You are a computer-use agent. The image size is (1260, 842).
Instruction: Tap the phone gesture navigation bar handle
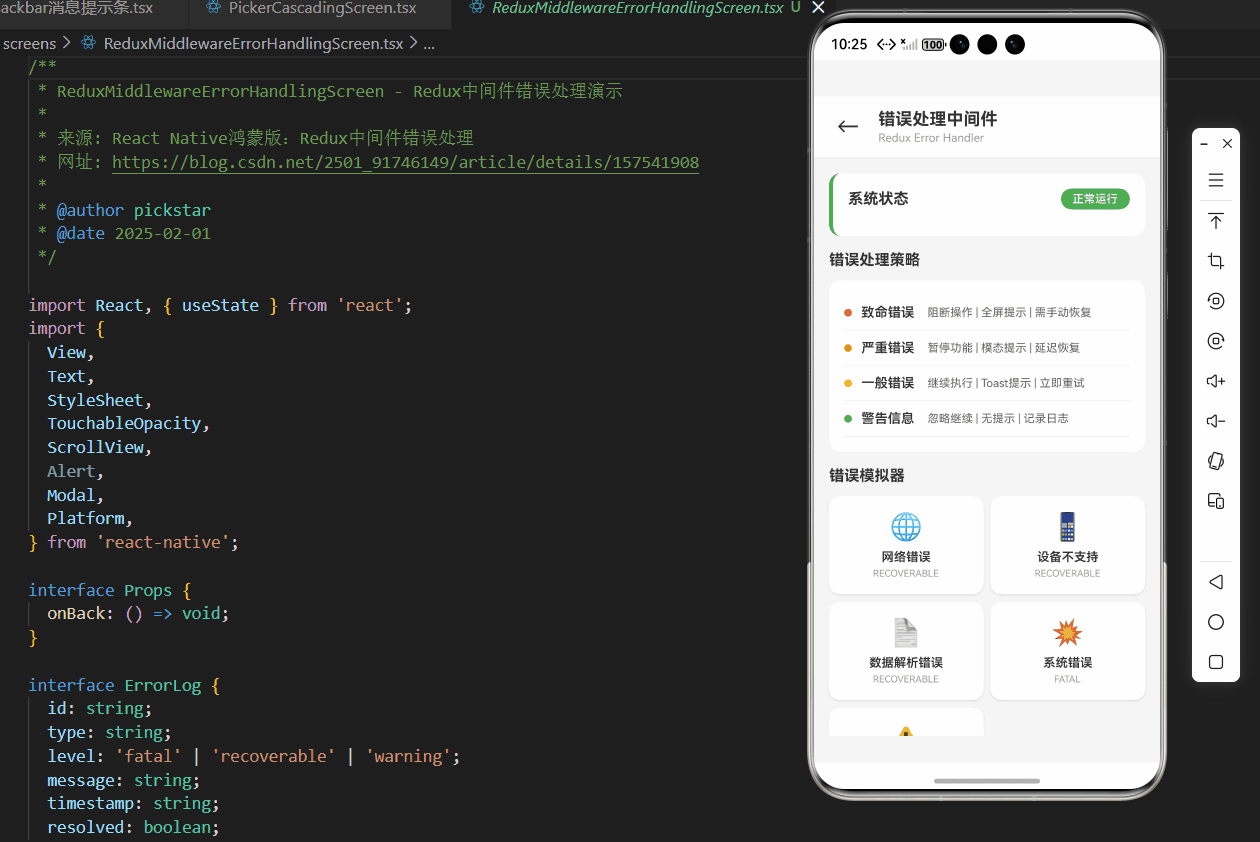986,780
